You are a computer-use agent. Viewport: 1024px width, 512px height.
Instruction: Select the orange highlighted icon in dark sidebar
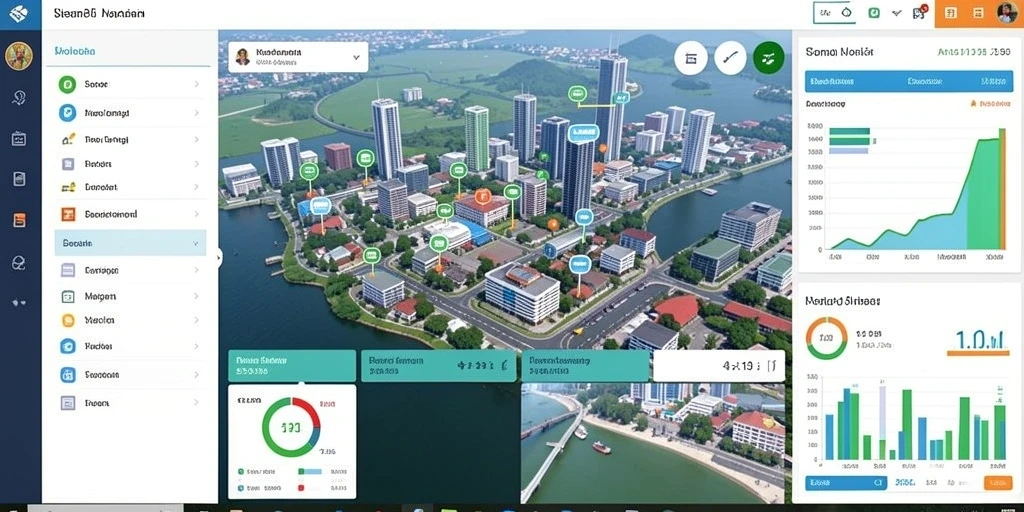[x=19, y=221]
